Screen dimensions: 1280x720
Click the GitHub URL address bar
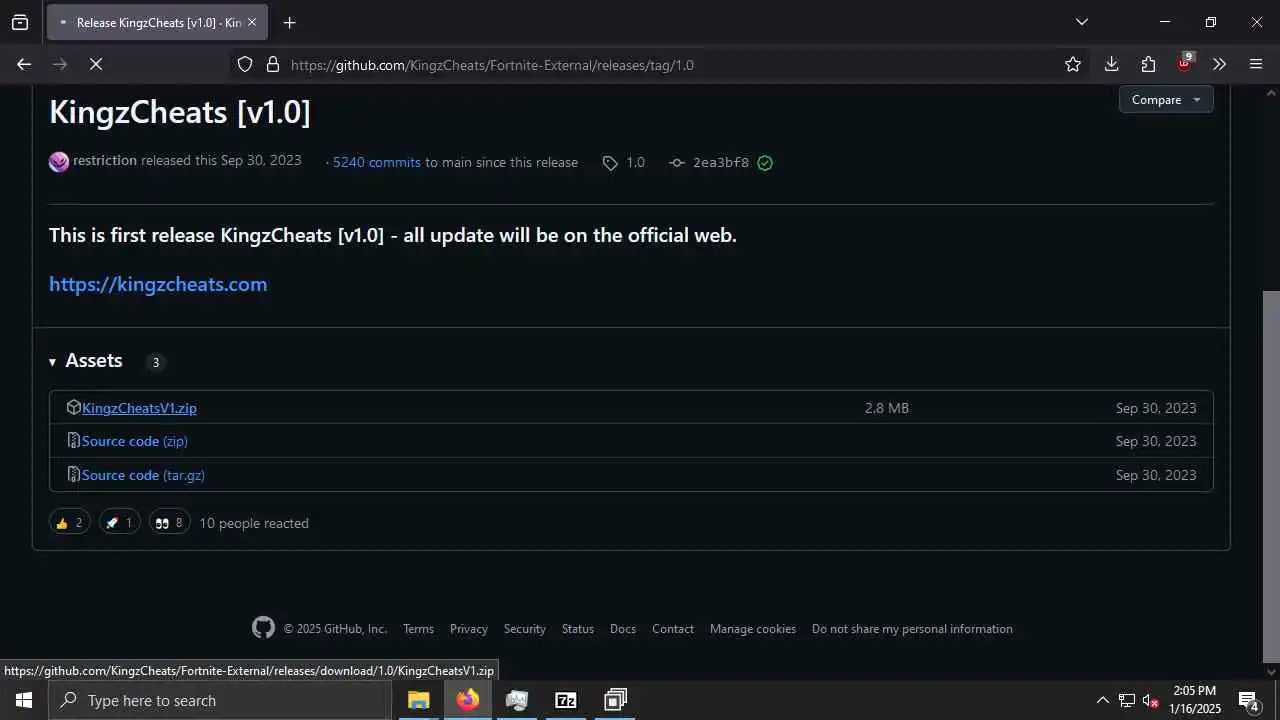click(x=660, y=64)
